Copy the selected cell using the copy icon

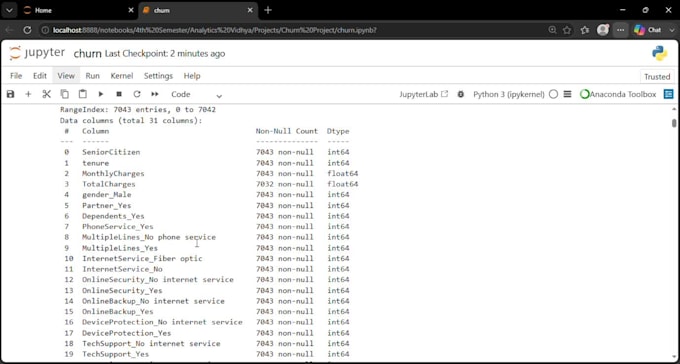pyautogui.click(x=65, y=94)
